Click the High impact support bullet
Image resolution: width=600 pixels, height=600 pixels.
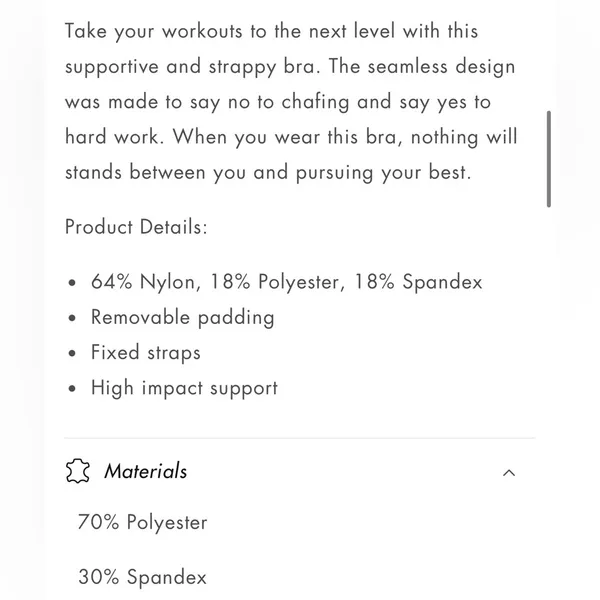click(184, 388)
